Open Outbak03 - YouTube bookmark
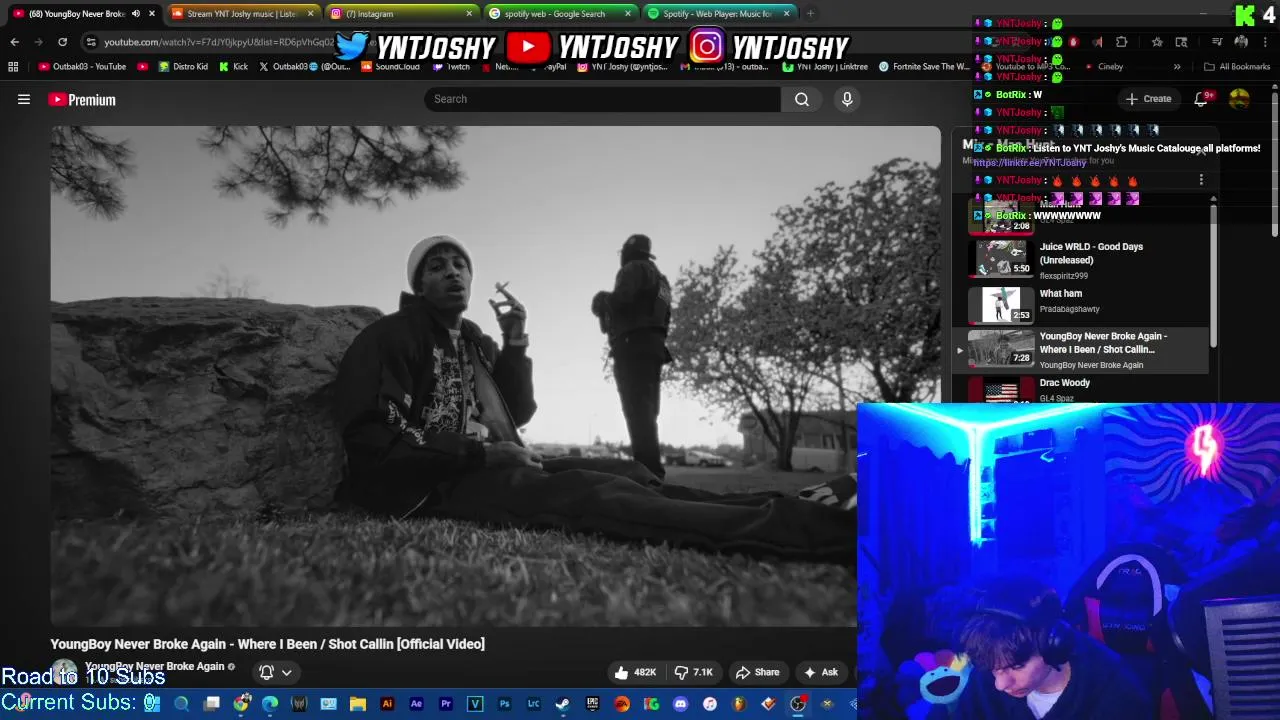Viewport: 1280px width, 720px height. tap(83, 67)
